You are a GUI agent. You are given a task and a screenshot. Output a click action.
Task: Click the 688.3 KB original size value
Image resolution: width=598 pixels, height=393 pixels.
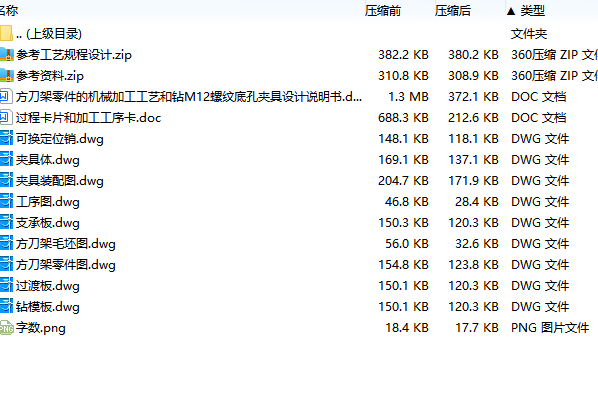[x=403, y=118]
